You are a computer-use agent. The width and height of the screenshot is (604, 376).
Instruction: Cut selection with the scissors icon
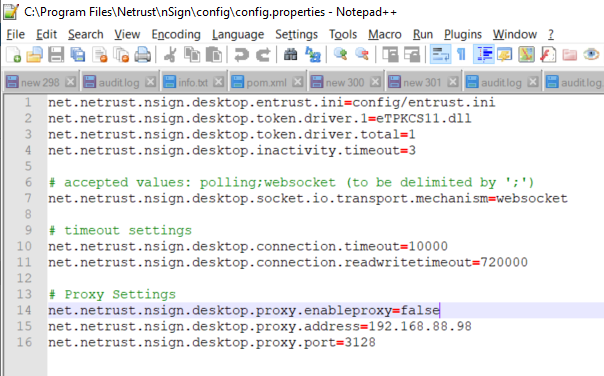tap(170, 54)
